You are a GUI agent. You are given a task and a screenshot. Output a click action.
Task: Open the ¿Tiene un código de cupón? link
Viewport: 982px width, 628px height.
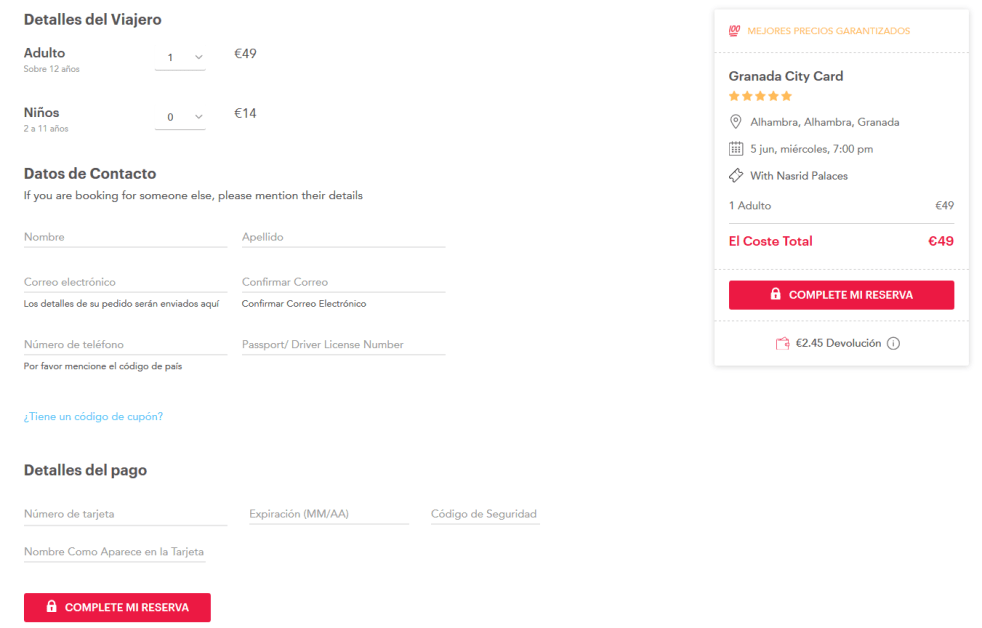point(93,417)
